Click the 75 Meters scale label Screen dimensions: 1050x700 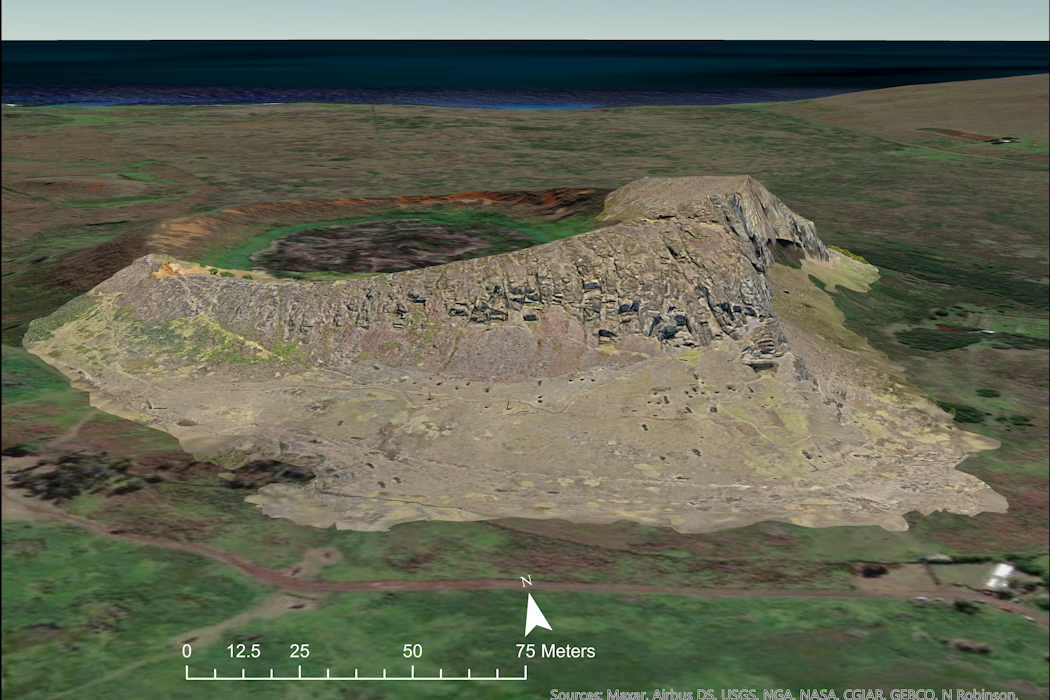tap(555, 651)
